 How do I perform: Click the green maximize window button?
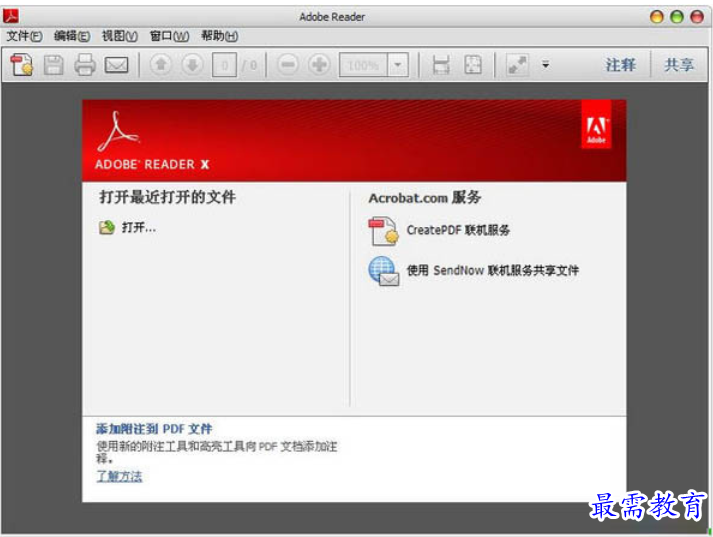click(677, 17)
